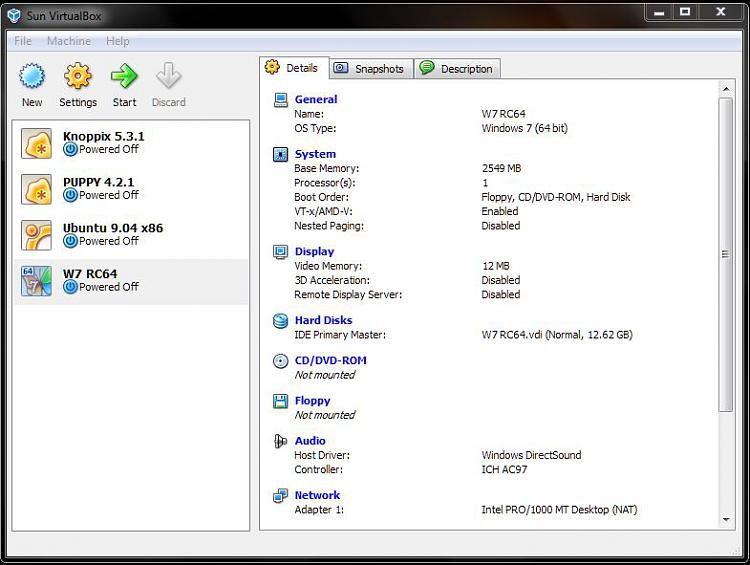Open the File menu
The width and height of the screenshot is (750, 565).
click(23, 41)
